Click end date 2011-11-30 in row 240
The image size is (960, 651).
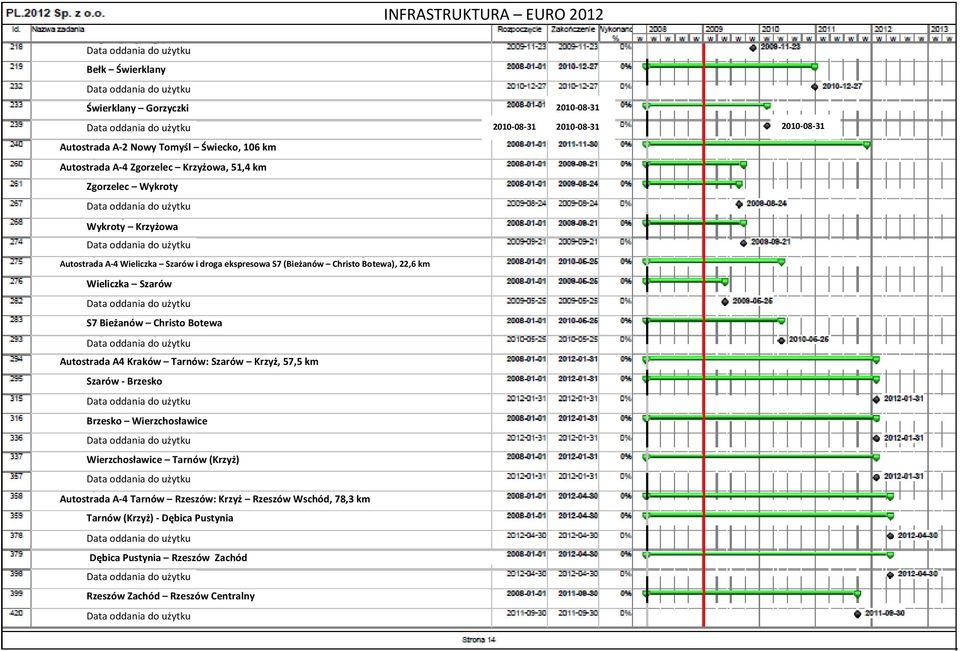(578, 144)
